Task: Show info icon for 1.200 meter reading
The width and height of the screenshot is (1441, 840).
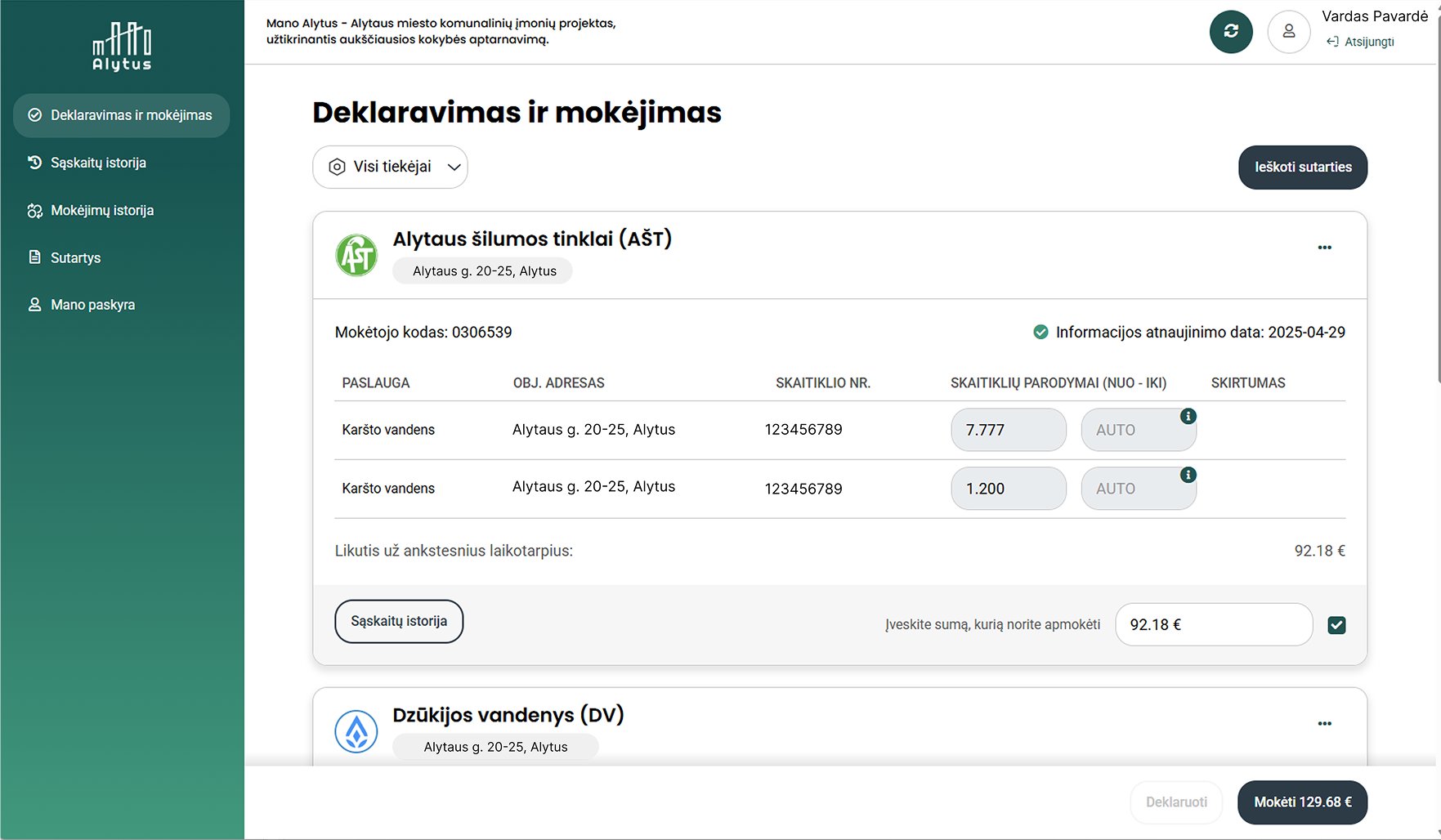Action: [x=1188, y=475]
